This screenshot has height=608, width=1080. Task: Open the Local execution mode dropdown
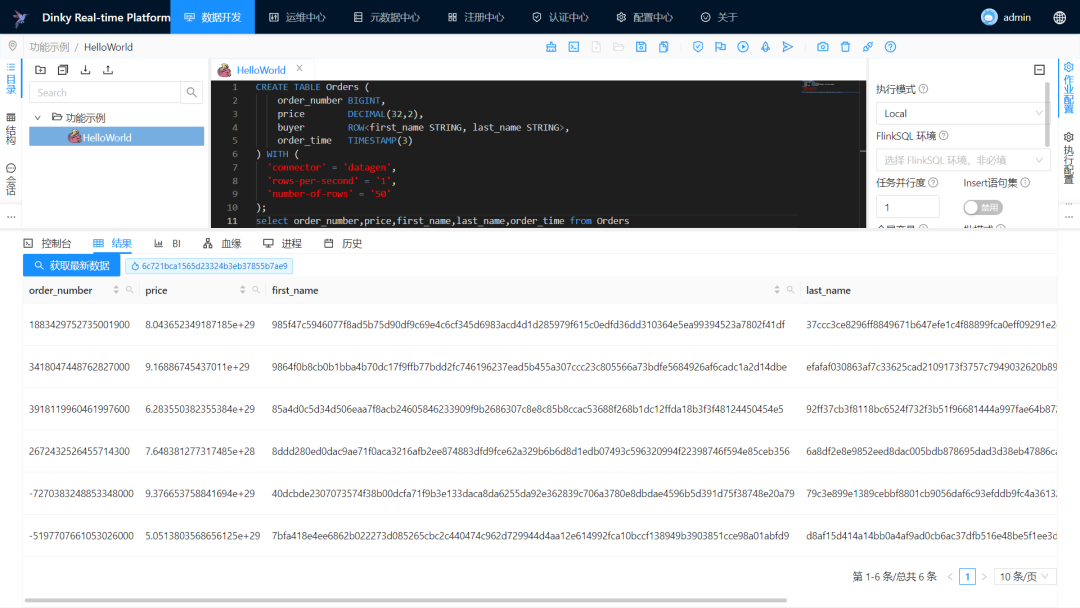click(x=960, y=113)
